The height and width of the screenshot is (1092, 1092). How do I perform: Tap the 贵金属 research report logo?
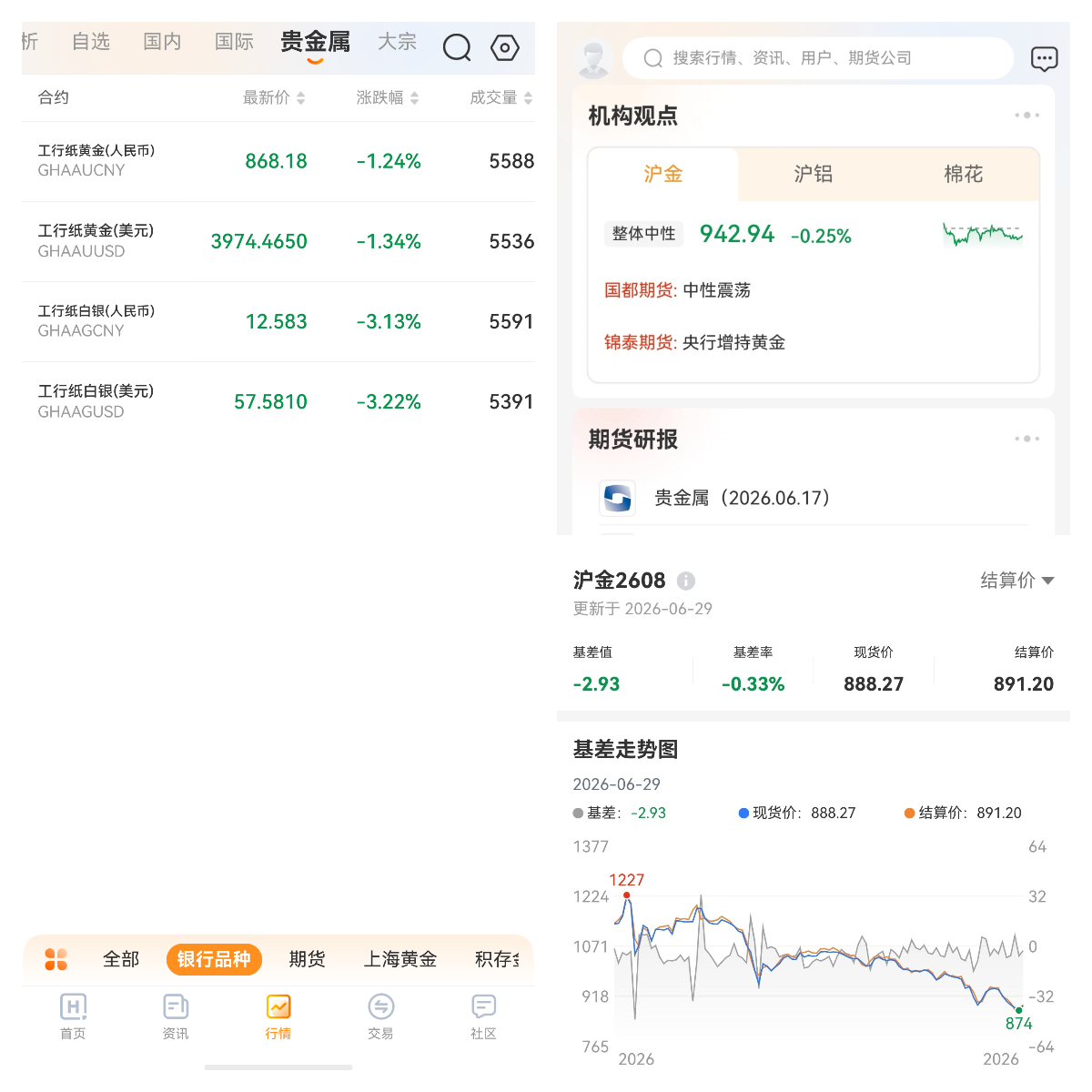click(x=618, y=498)
